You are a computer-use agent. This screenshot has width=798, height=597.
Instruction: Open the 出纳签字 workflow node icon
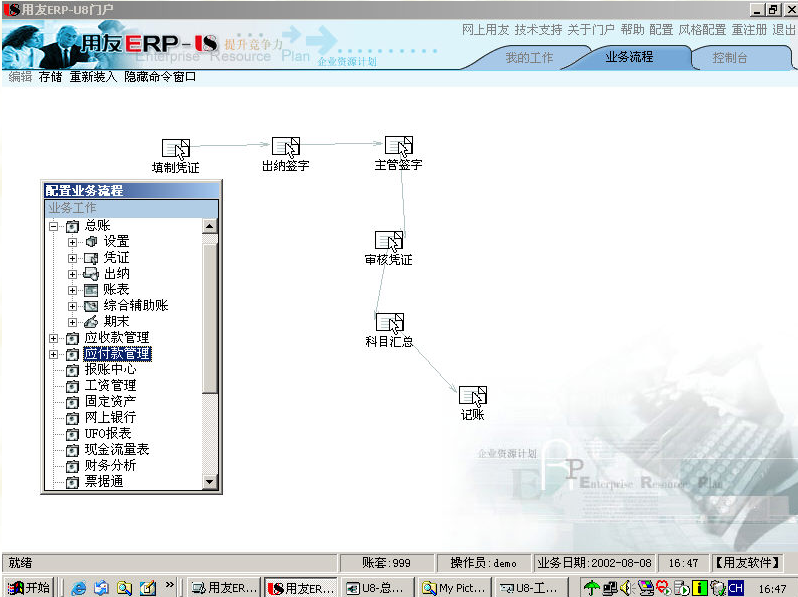286,147
